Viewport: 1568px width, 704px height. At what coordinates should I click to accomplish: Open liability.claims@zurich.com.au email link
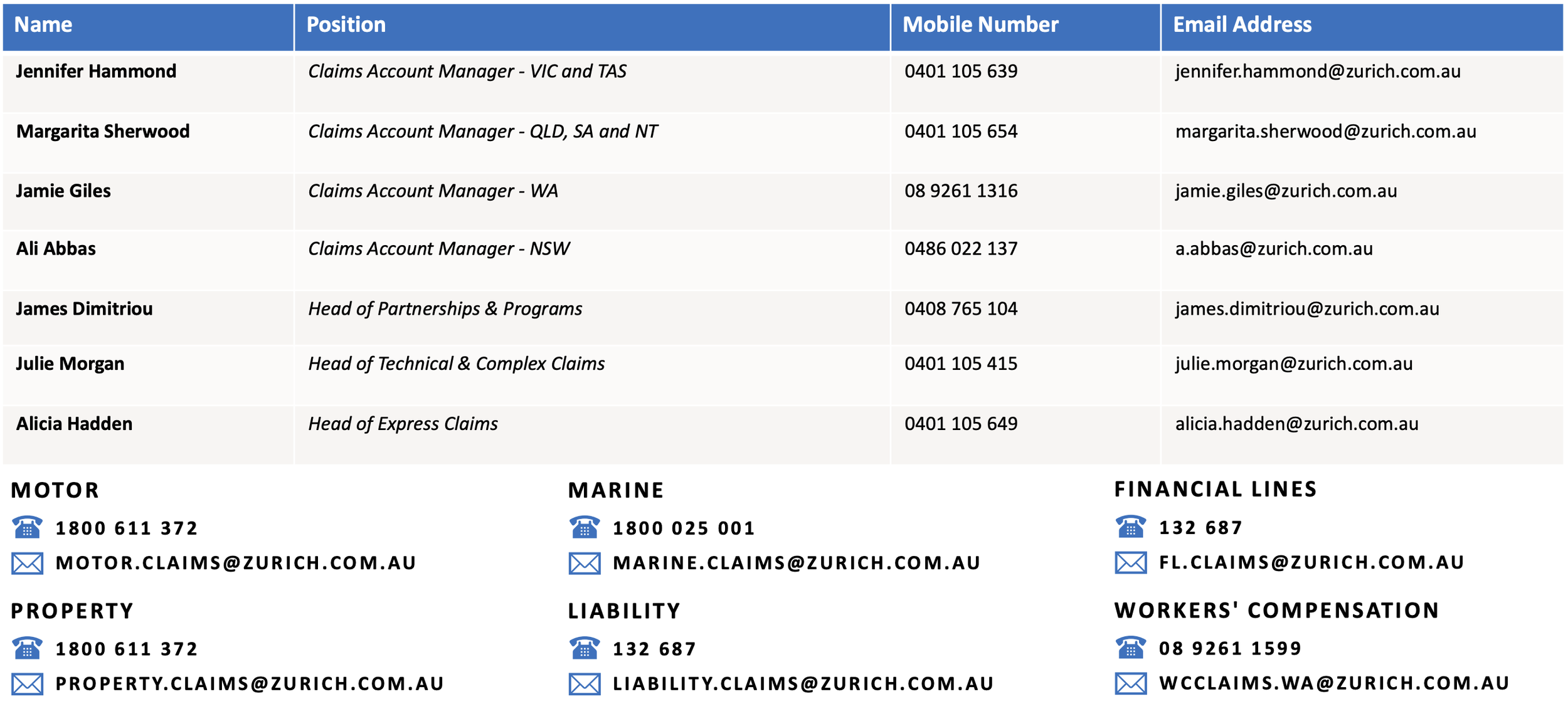pos(803,683)
